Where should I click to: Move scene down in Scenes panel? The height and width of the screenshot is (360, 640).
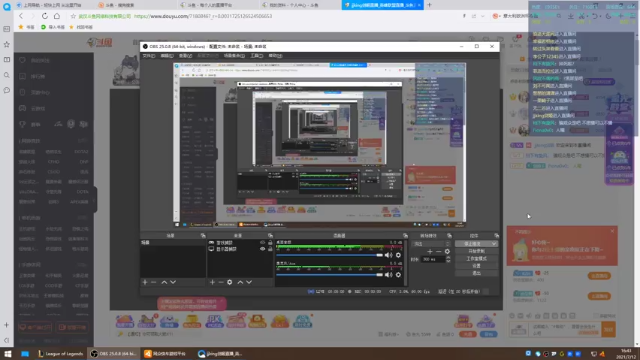(x=173, y=282)
